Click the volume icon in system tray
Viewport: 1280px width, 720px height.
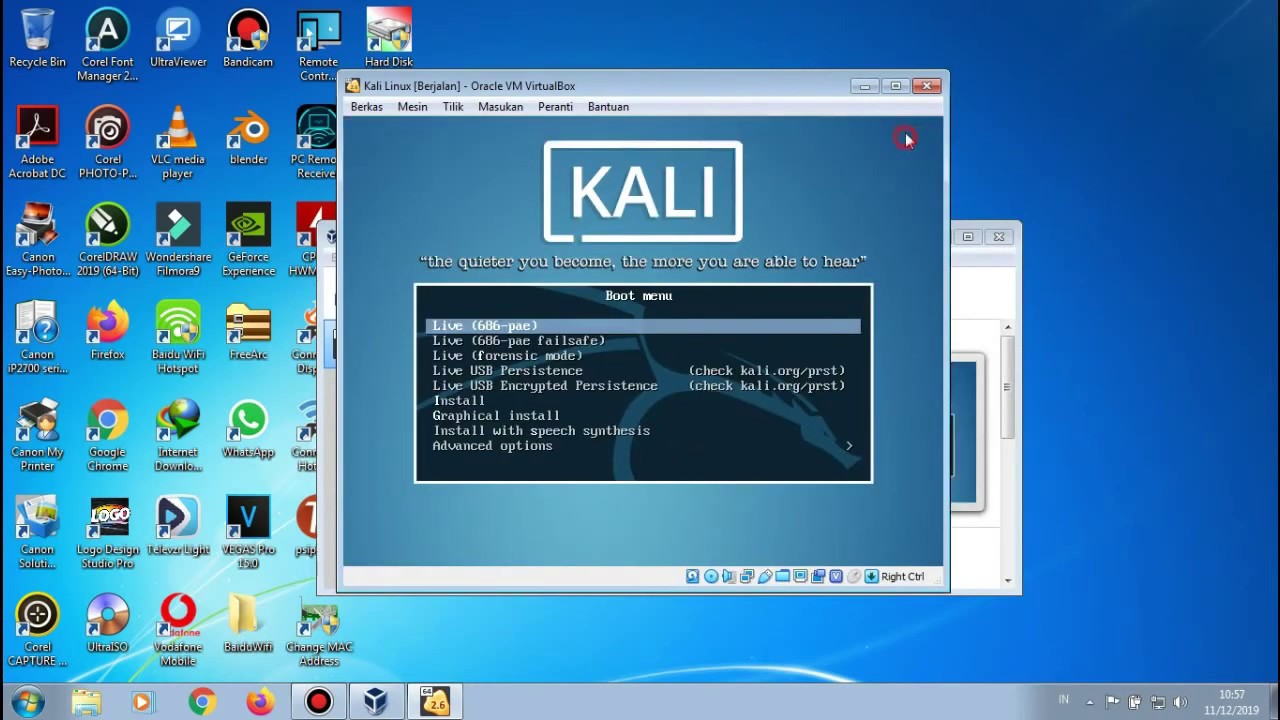click(1181, 702)
